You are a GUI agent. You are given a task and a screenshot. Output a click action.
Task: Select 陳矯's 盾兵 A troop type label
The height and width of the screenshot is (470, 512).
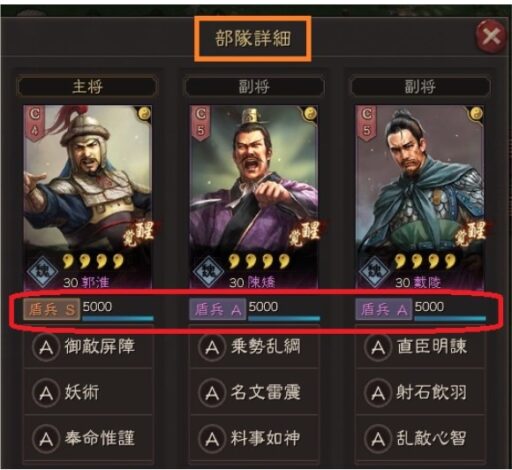218,310
